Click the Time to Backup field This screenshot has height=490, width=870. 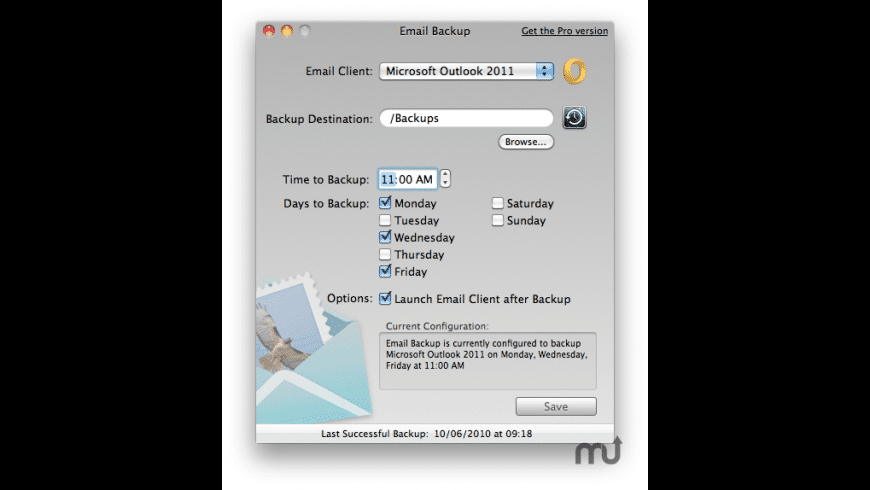click(407, 179)
